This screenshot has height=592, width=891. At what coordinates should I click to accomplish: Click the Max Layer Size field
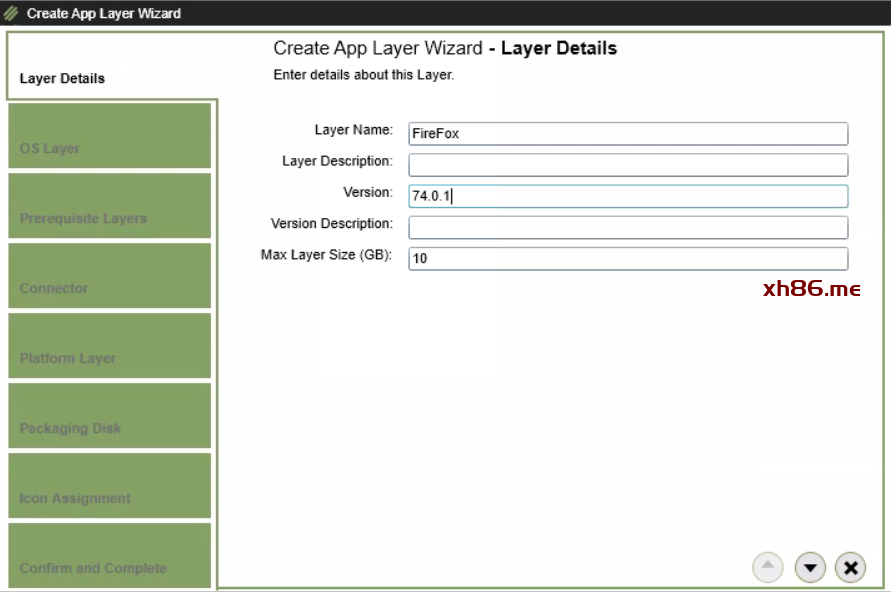628,259
